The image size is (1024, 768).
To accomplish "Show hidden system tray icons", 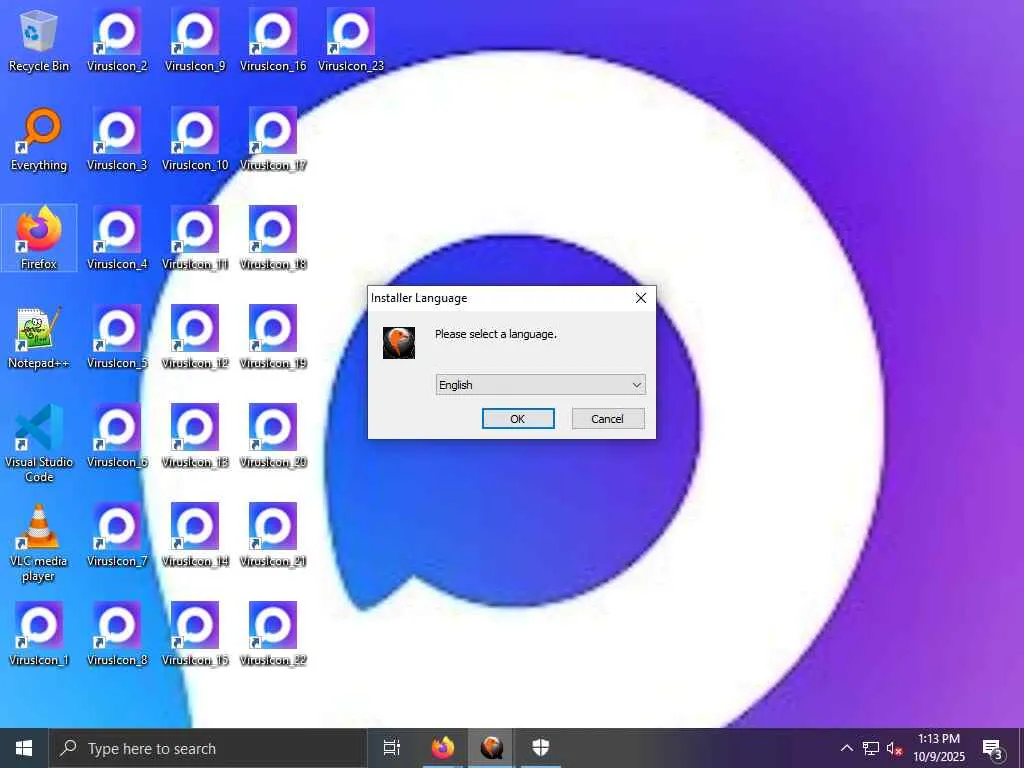I will click(x=846, y=748).
